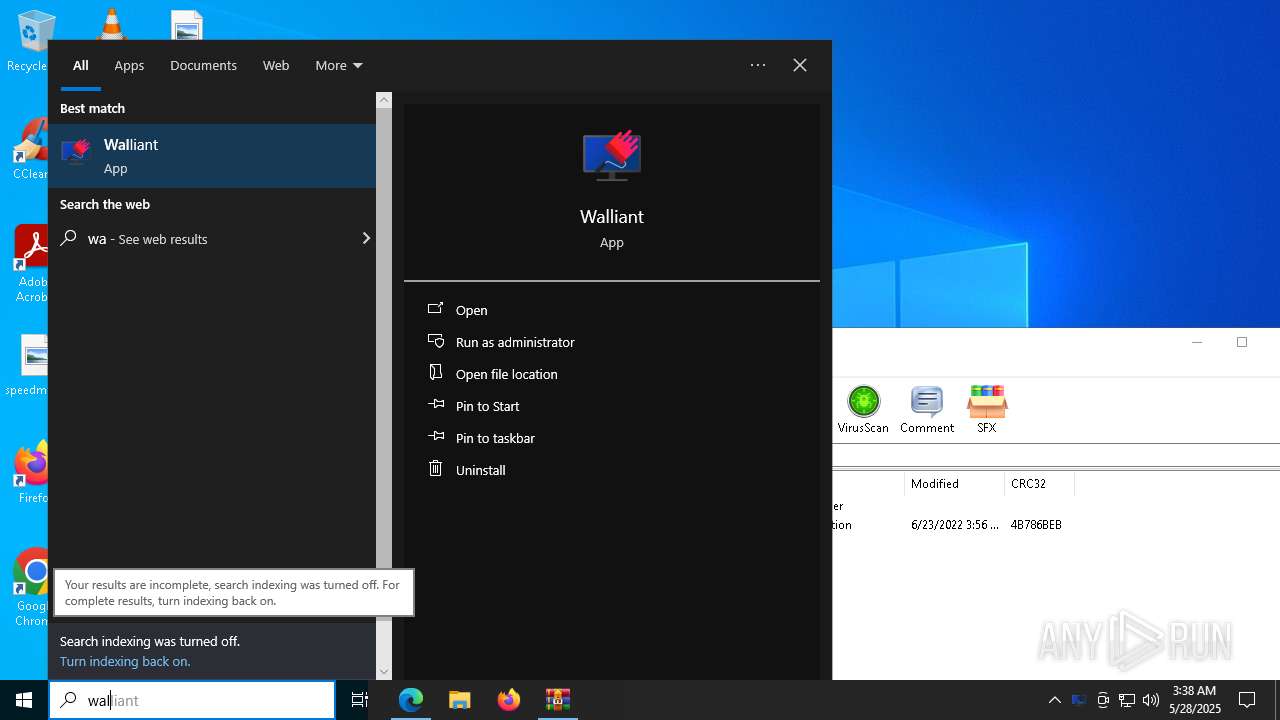Switch to the All search tab
The width and height of the screenshot is (1280, 720).
click(81, 65)
